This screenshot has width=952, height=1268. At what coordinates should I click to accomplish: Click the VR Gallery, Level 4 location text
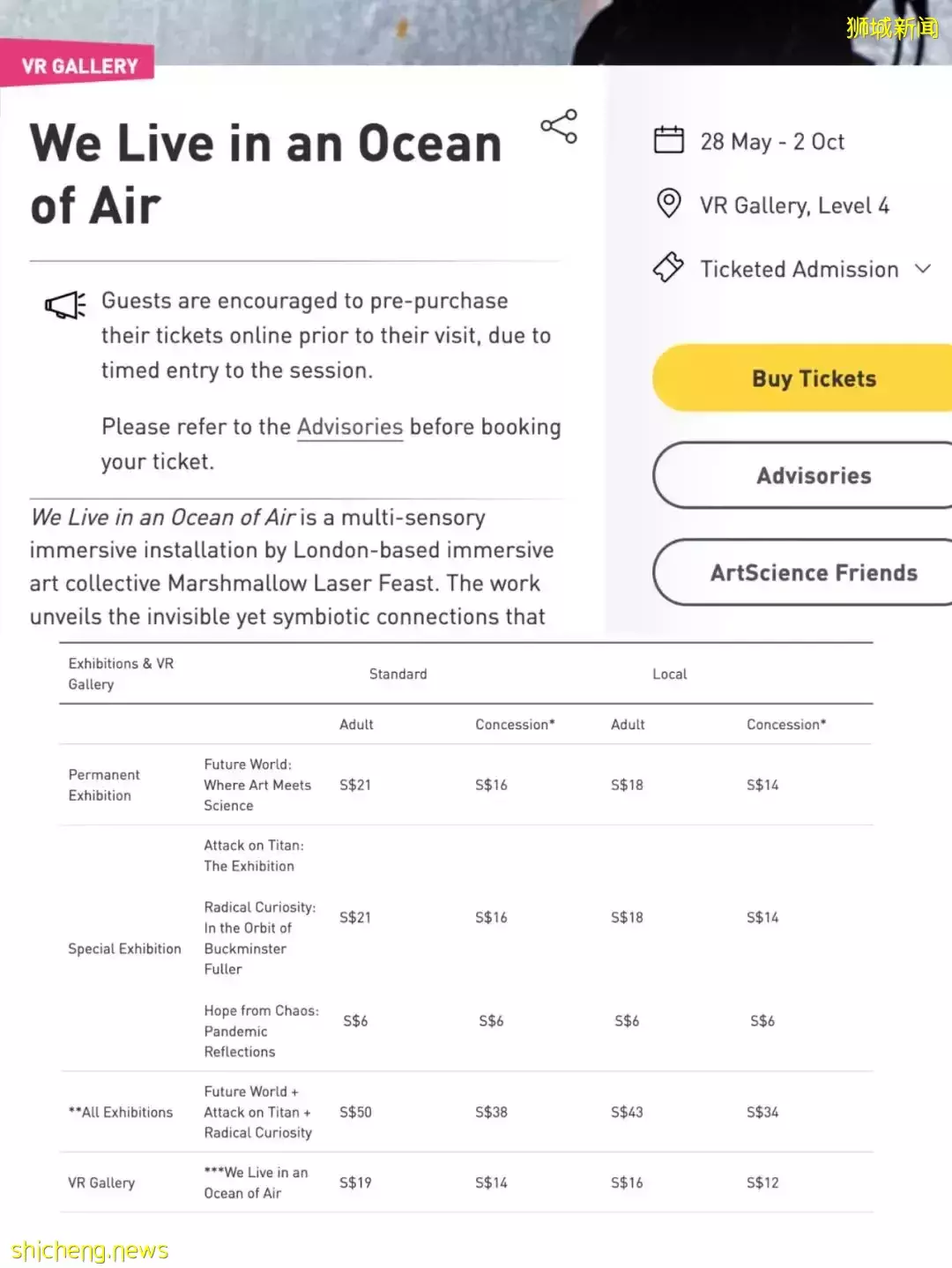click(794, 205)
